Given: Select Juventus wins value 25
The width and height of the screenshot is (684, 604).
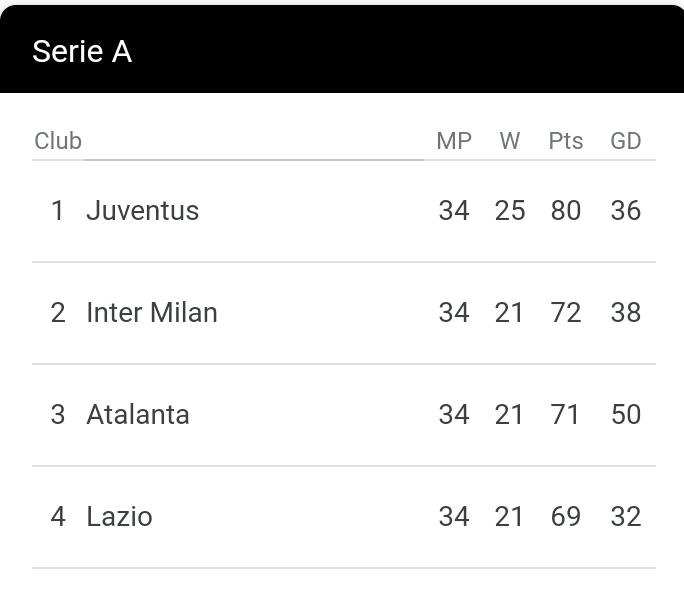Looking at the screenshot, I should (510, 211).
